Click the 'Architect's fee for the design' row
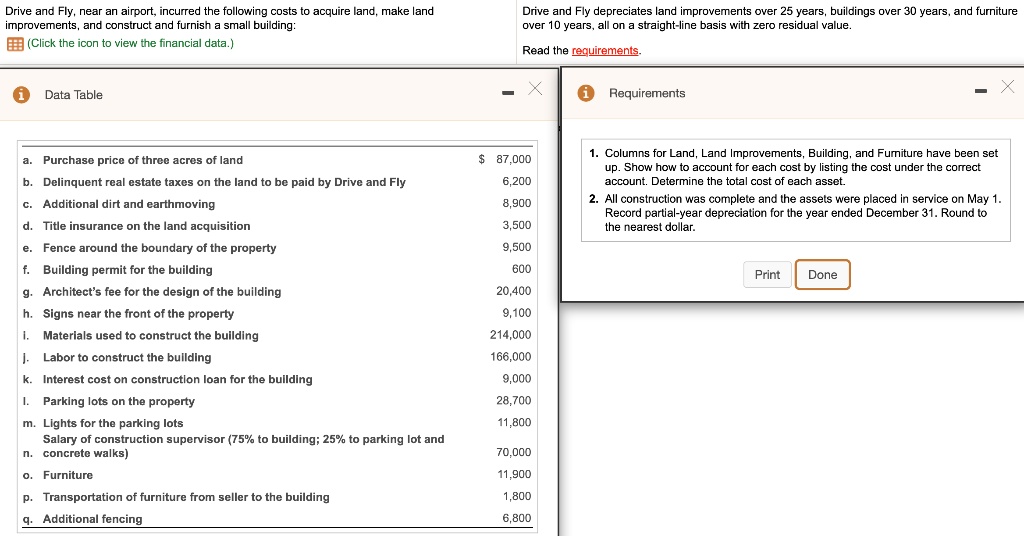1024x536 pixels. tap(162, 292)
